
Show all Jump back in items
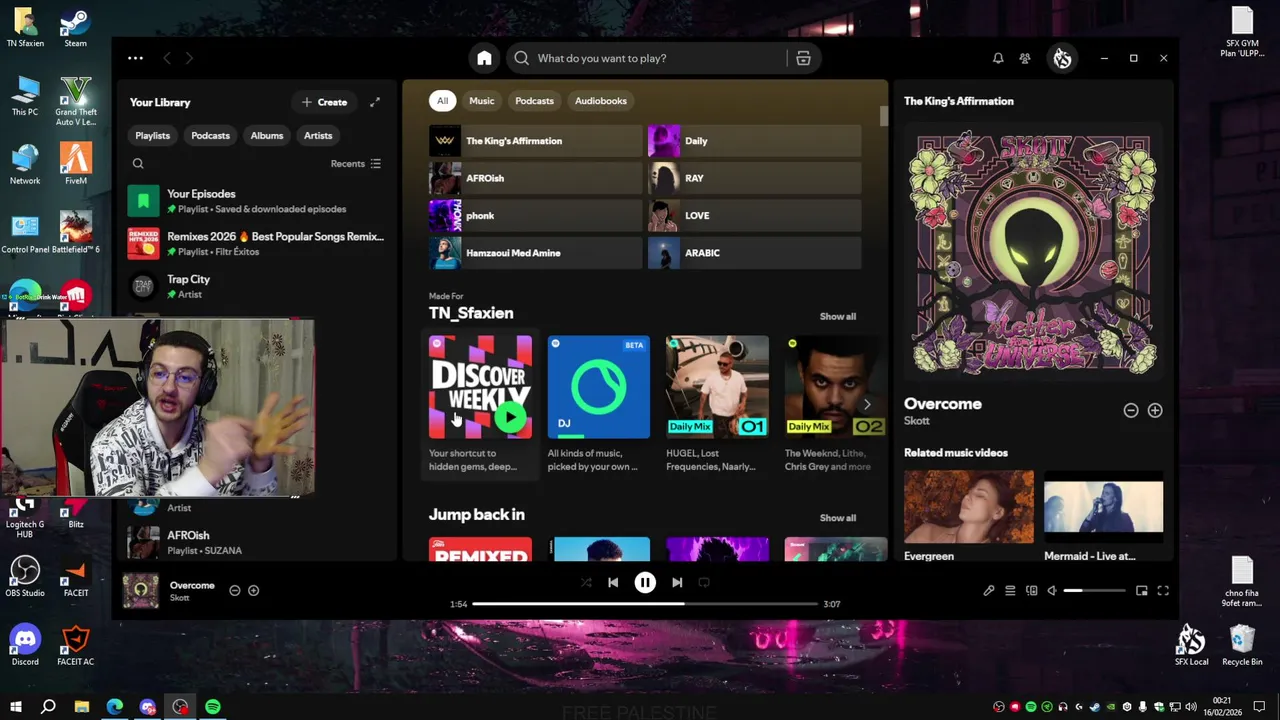point(838,518)
